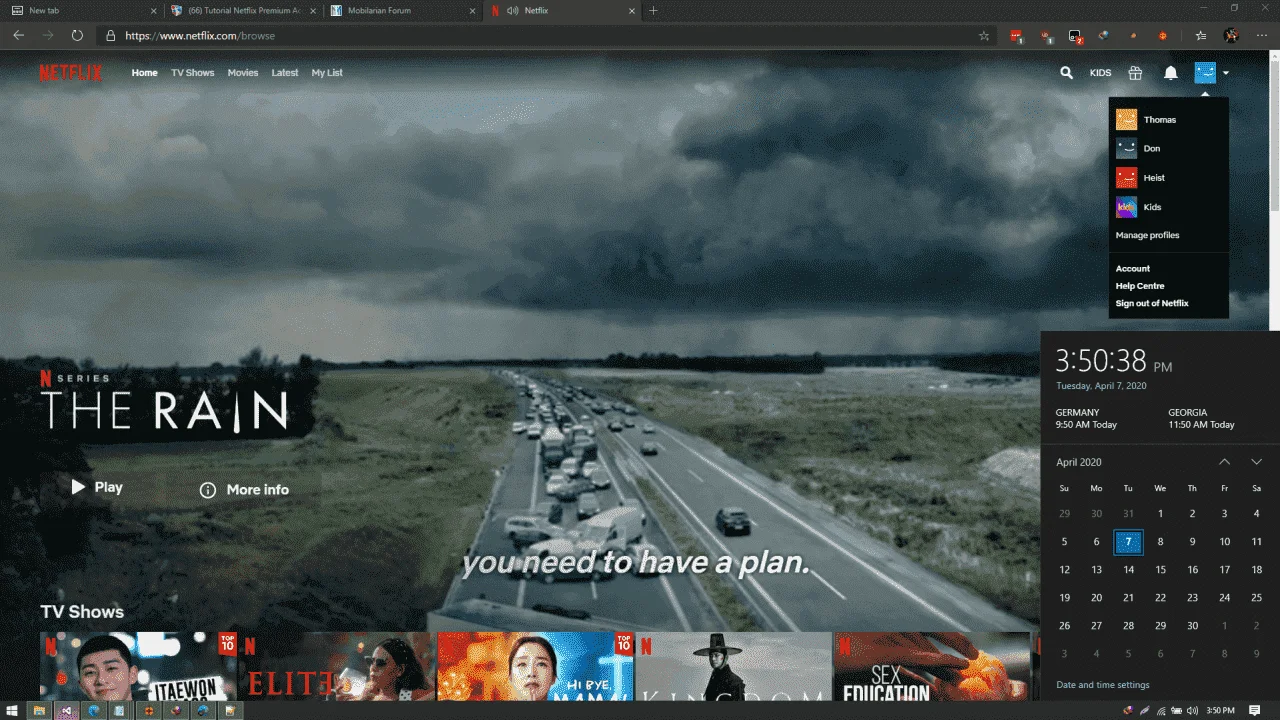
Task: Open the favorites list icon
Action: pyautogui.click(x=1202, y=35)
